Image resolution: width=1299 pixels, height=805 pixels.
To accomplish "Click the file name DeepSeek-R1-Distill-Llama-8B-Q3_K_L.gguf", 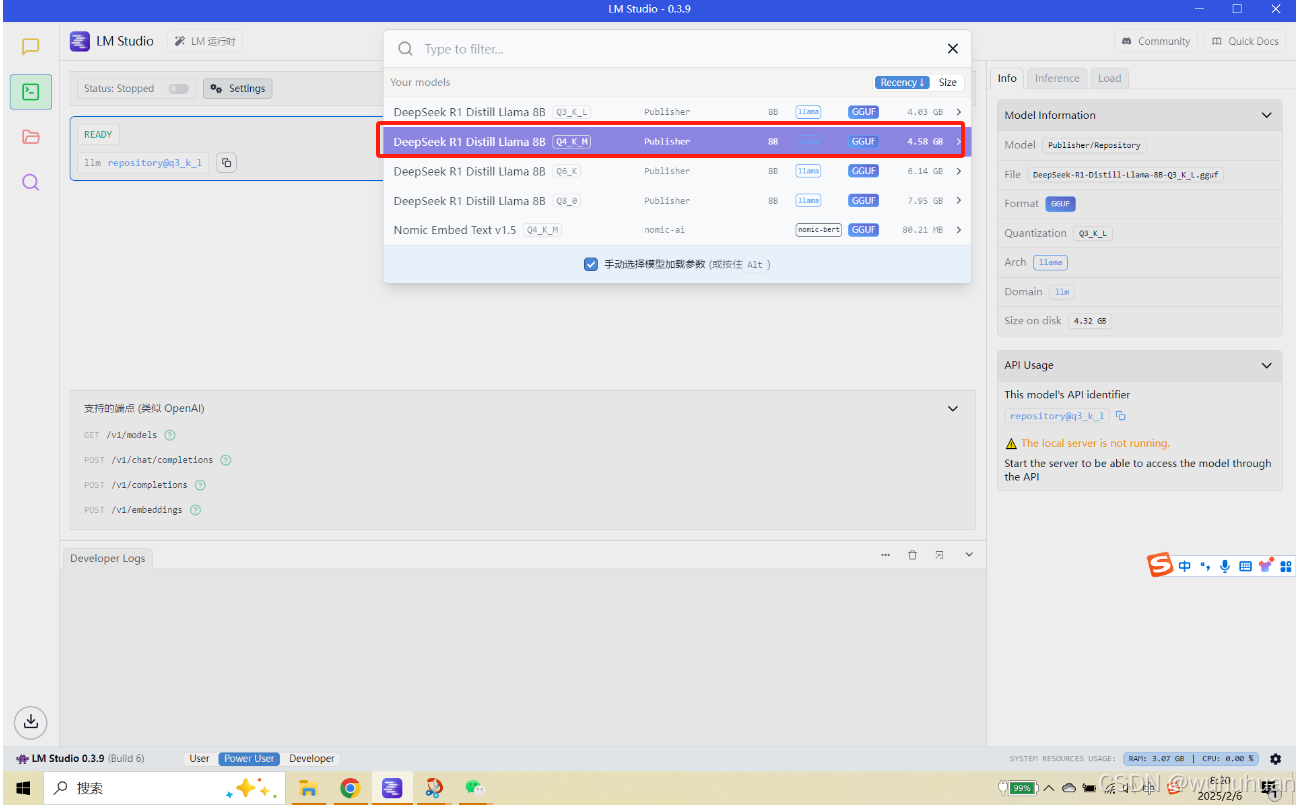I will pos(1126,175).
